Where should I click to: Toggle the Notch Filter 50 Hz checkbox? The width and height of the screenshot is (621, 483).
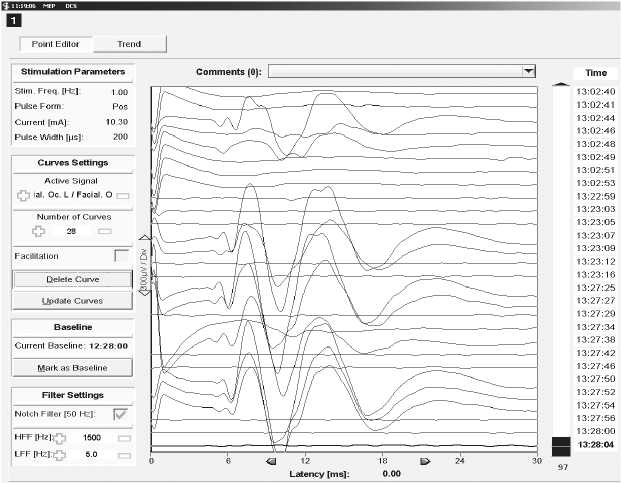(x=122, y=415)
